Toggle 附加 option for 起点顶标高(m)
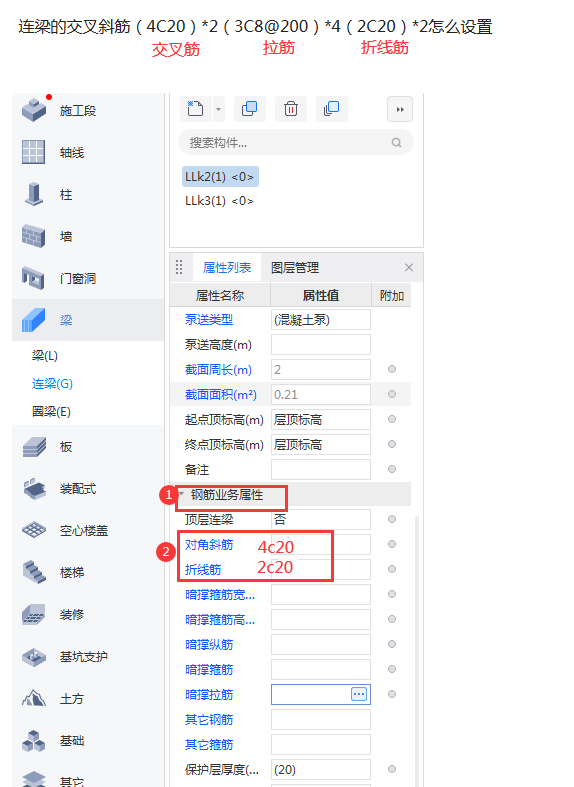 point(392,419)
